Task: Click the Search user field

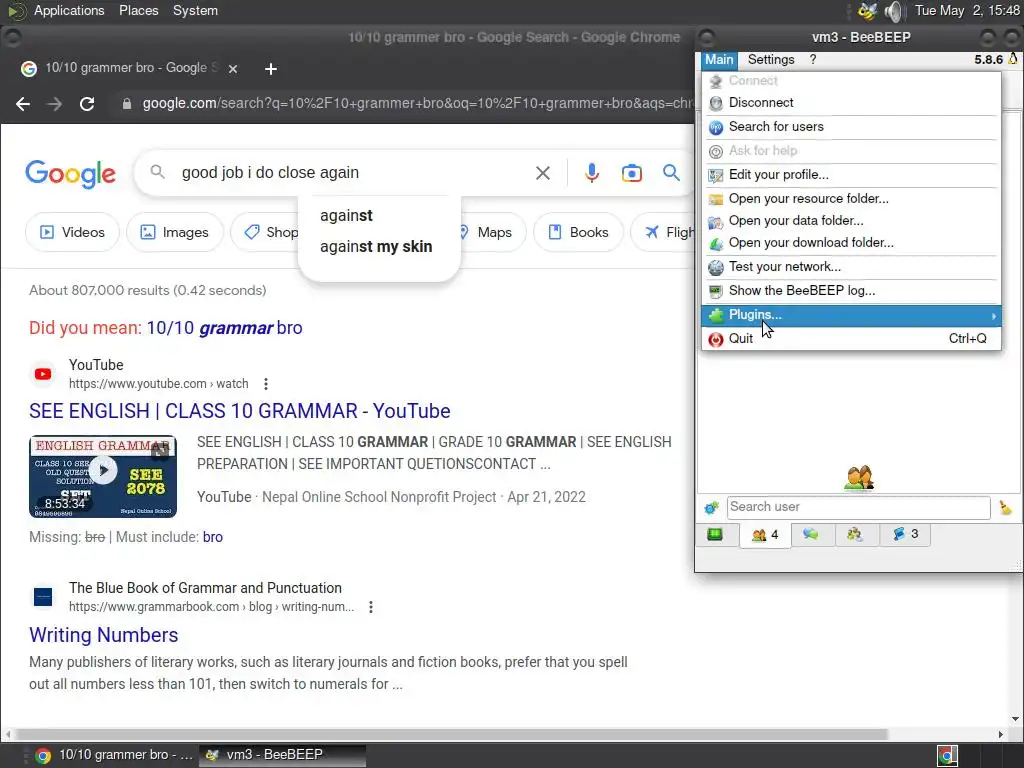Action: point(858,507)
